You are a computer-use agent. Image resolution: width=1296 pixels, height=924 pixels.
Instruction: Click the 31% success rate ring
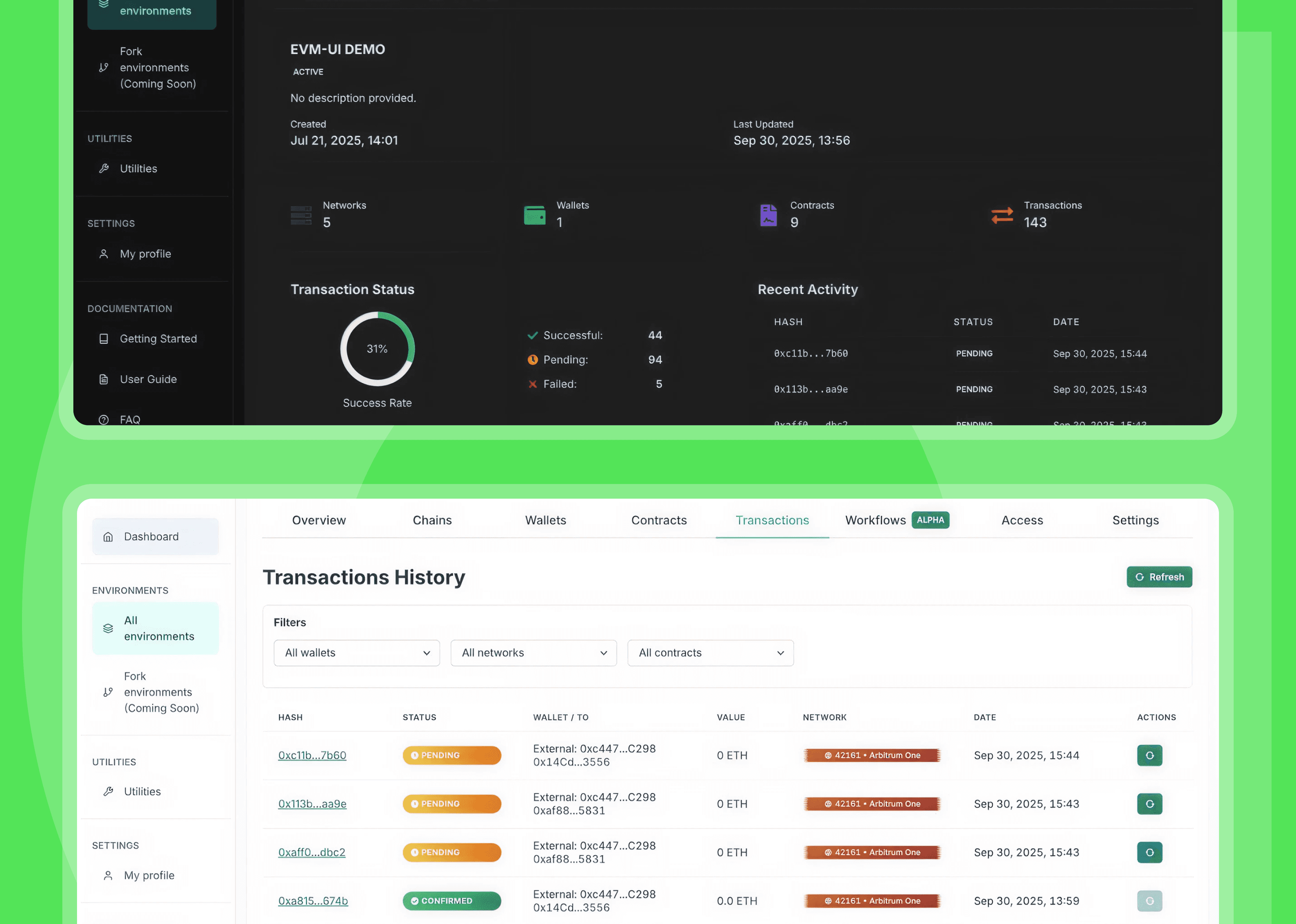[x=377, y=349]
